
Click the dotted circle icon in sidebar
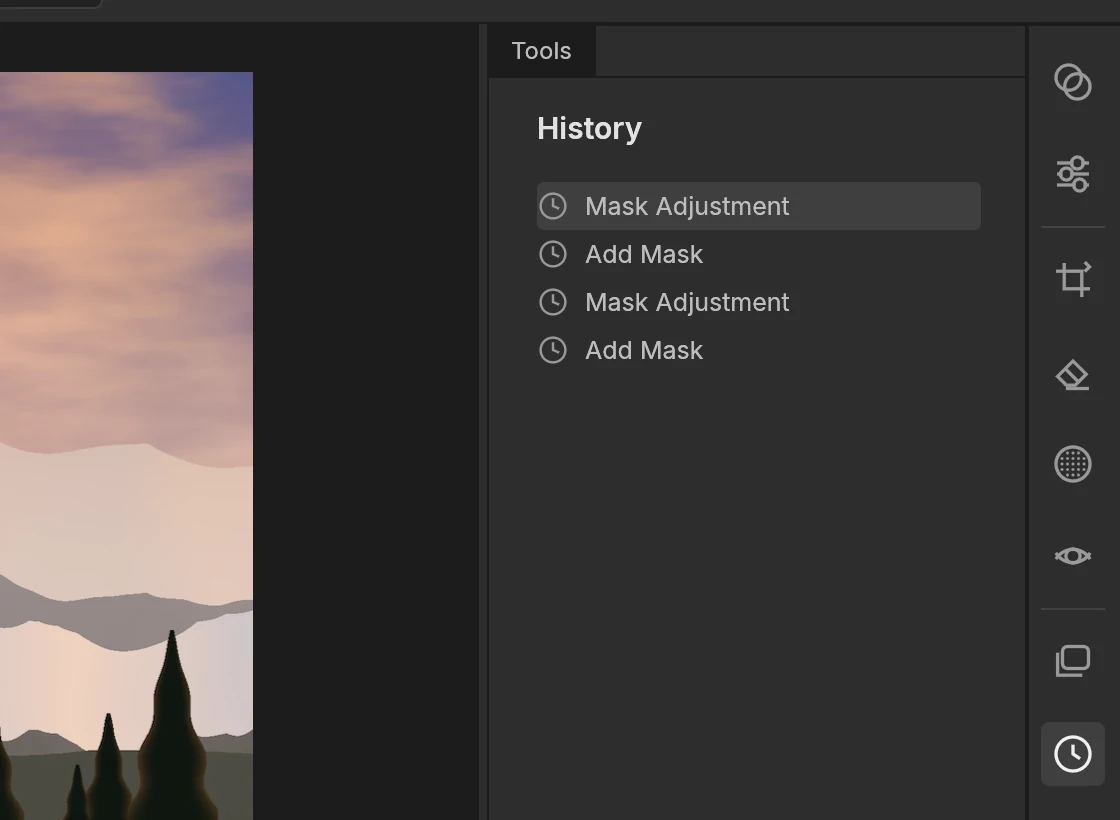pos(1073,464)
